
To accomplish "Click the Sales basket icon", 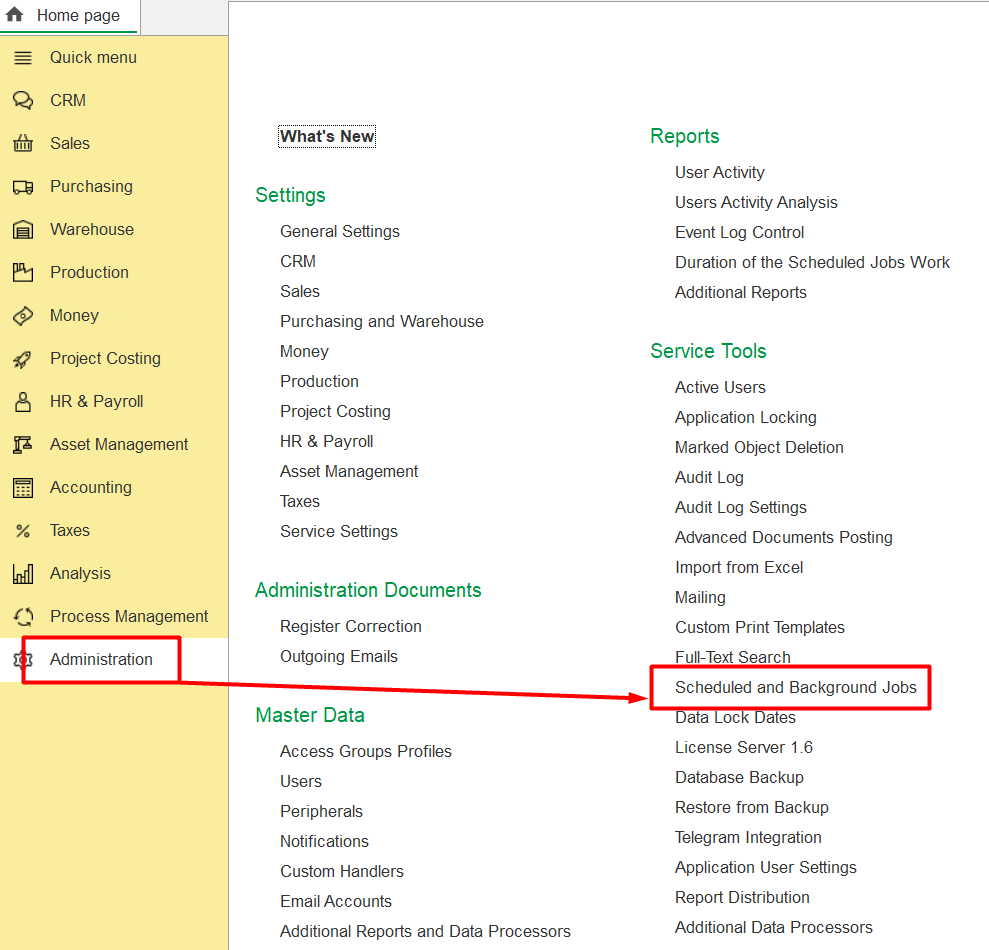I will 23,143.
